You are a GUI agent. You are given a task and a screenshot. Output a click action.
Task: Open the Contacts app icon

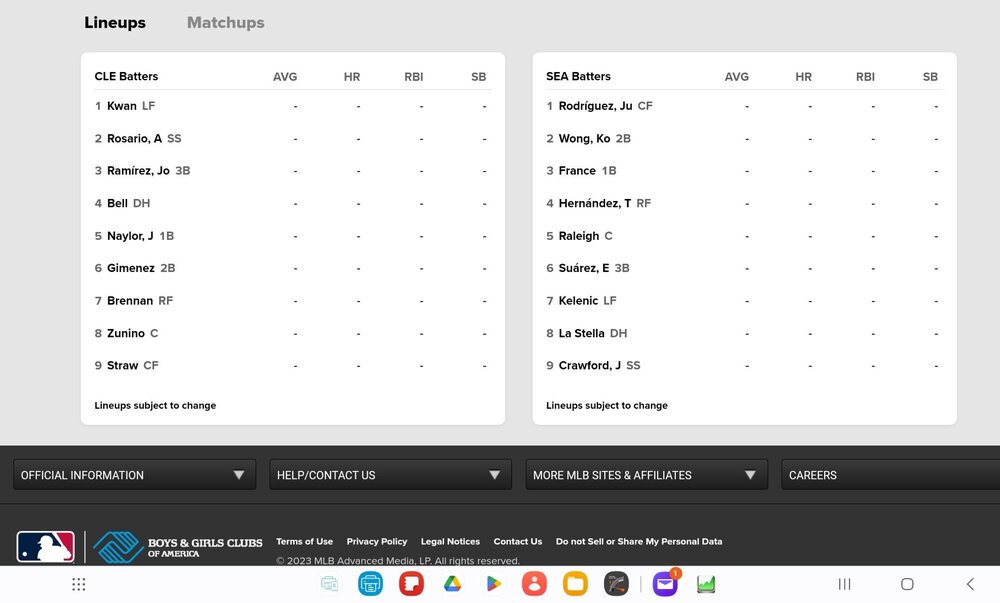tap(534, 584)
